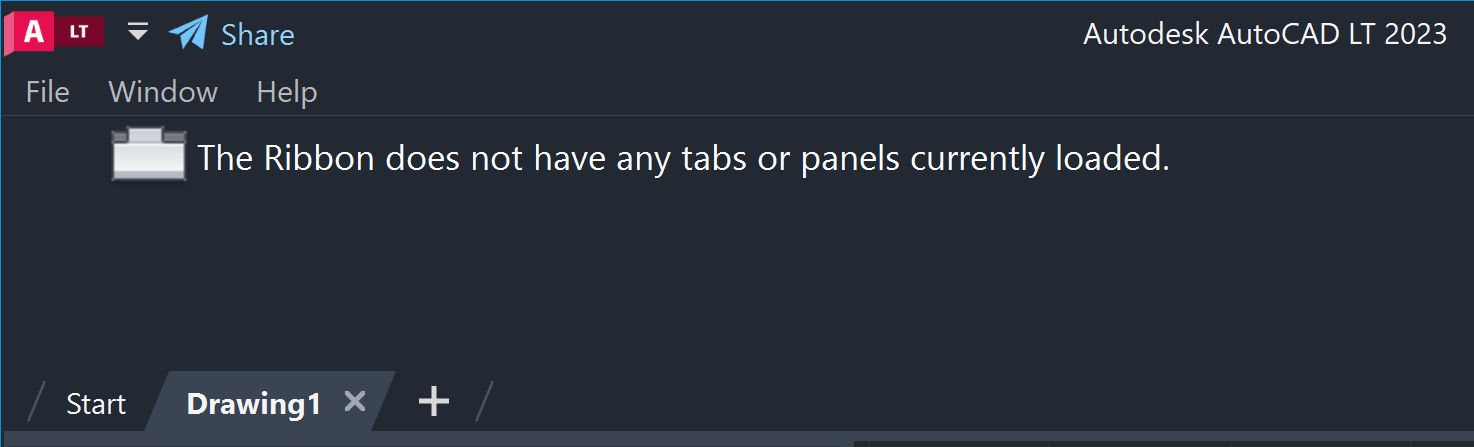Screen dimensions: 1474x447
Task: Open the File menu
Action: (x=47, y=92)
